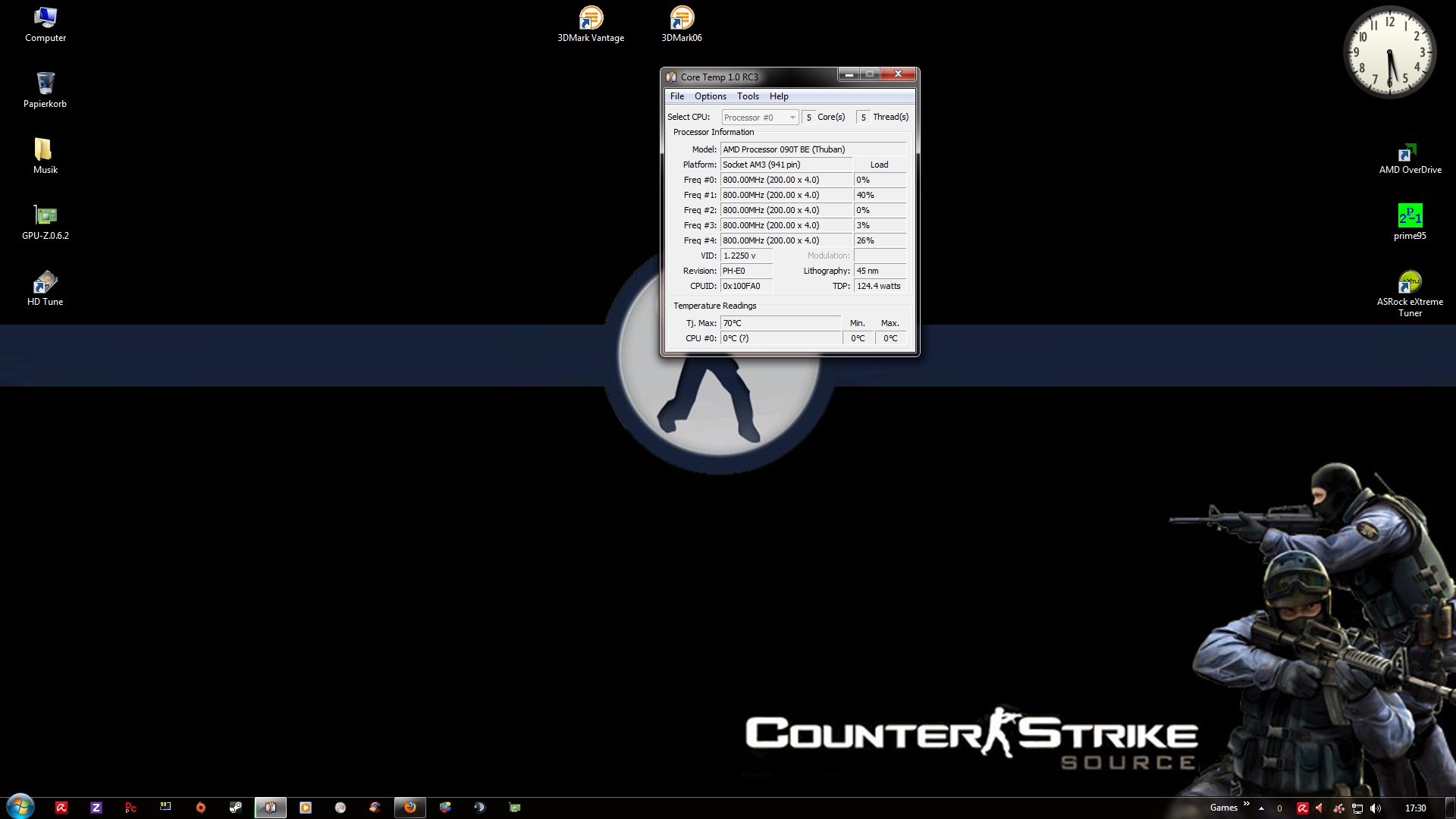Click the CPUID value 0x100FA0
1456x819 pixels.
(746, 286)
